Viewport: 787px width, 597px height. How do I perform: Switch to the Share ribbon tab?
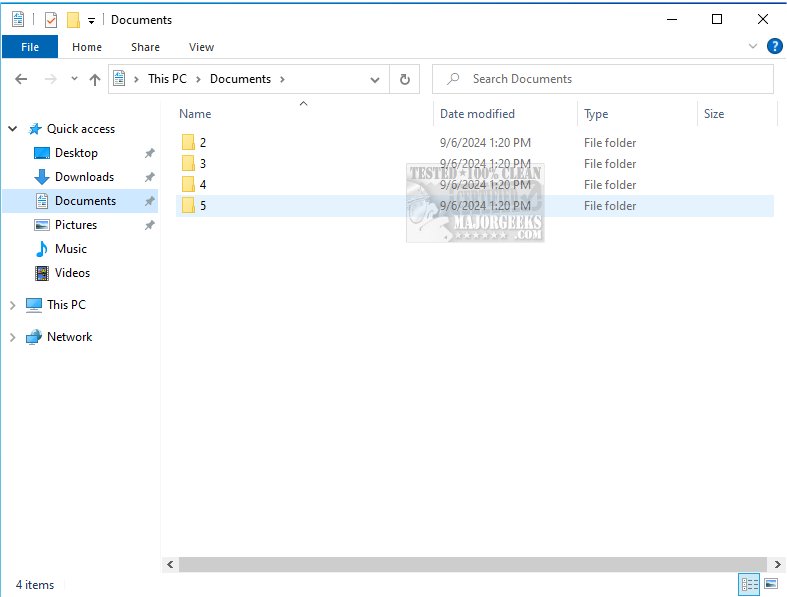click(146, 47)
